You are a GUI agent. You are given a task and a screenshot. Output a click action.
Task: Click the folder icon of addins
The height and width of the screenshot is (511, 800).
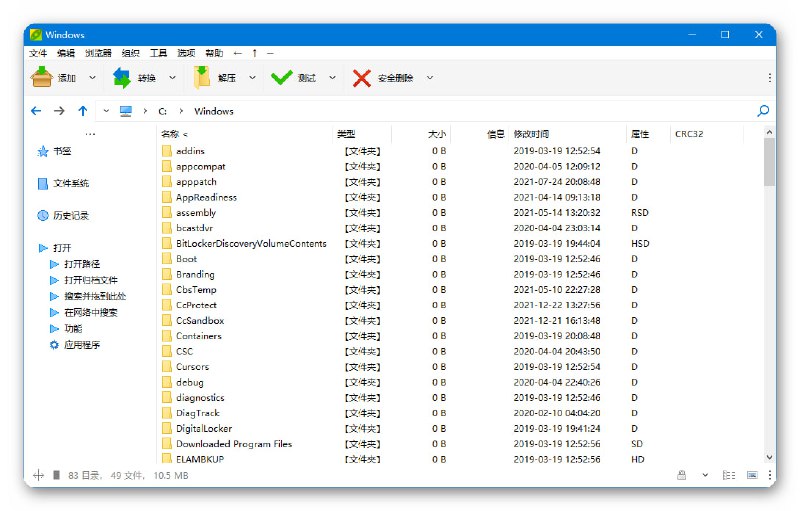[x=167, y=151]
